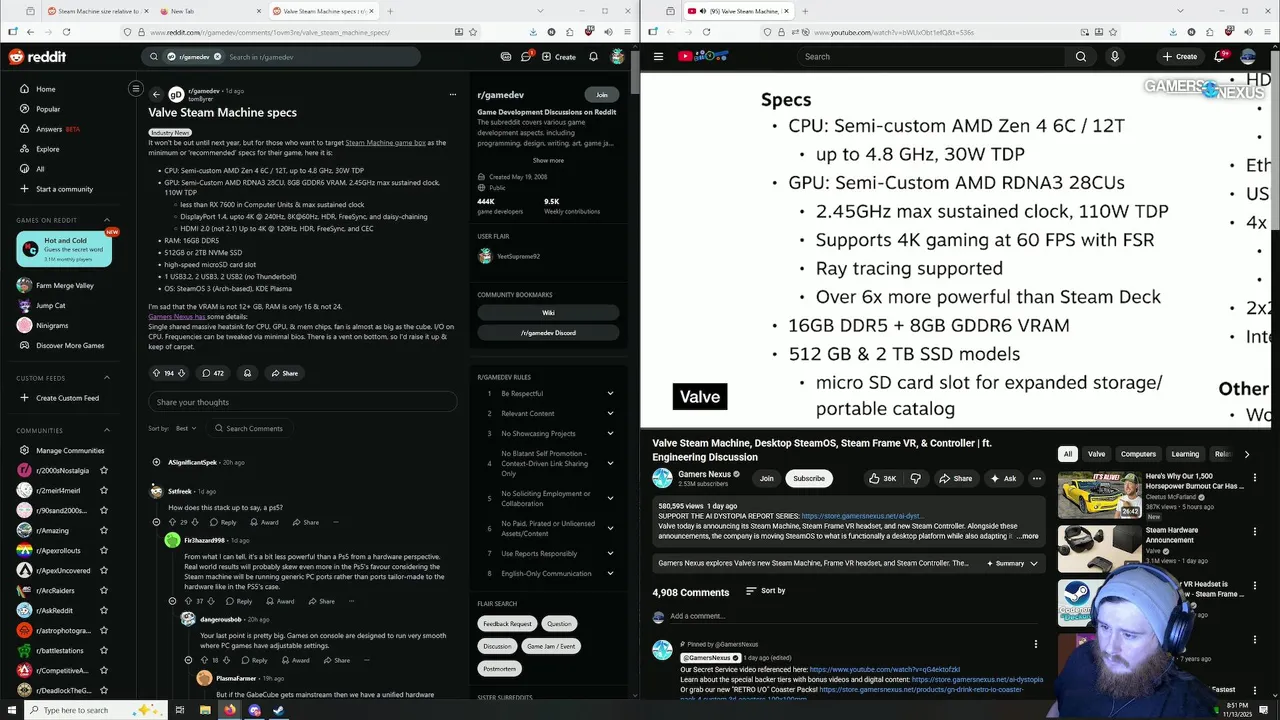
Task: Open Hot and Cold game card
Action: pos(64,249)
